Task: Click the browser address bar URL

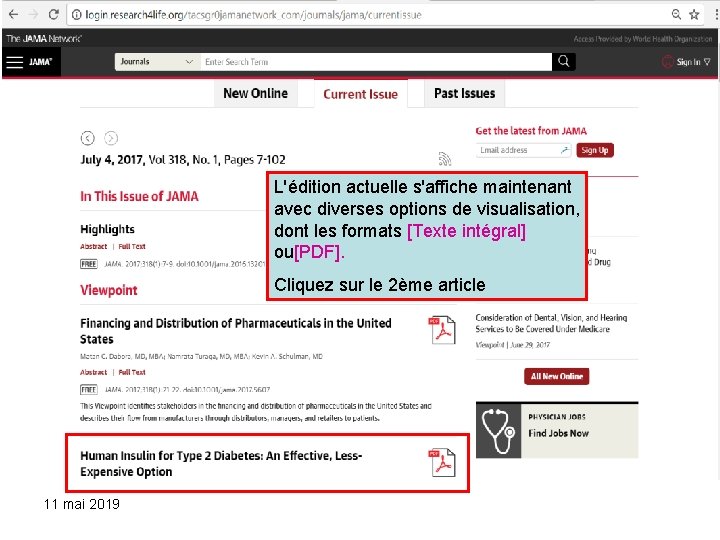Action: [253, 15]
